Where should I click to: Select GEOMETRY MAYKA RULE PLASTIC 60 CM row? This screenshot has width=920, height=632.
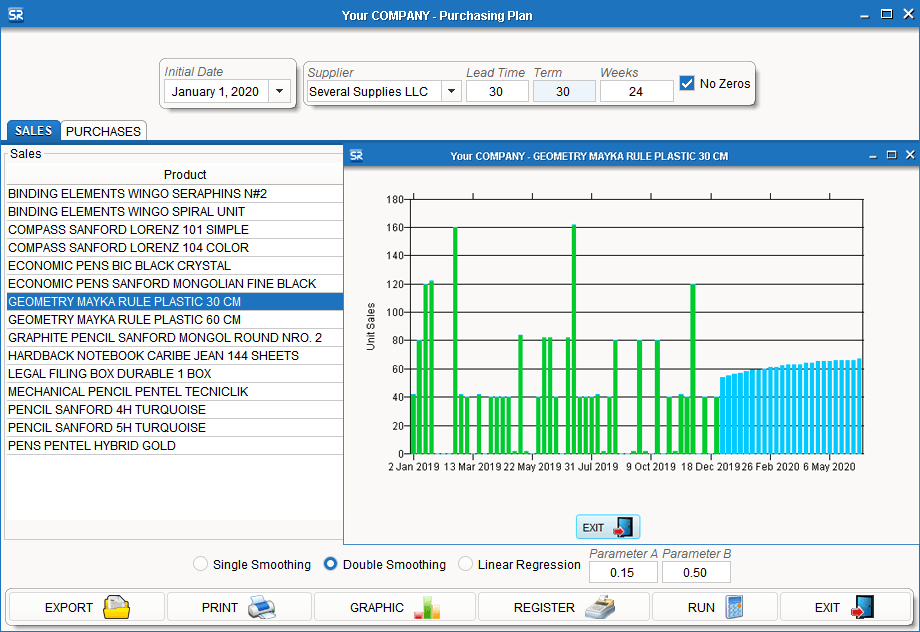coord(174,320)
